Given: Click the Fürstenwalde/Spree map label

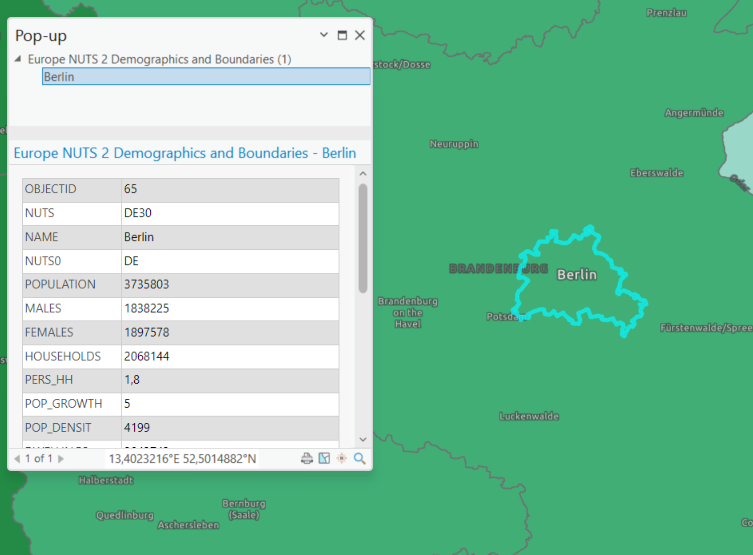Looking at the screenshot, I should (706, 328).
